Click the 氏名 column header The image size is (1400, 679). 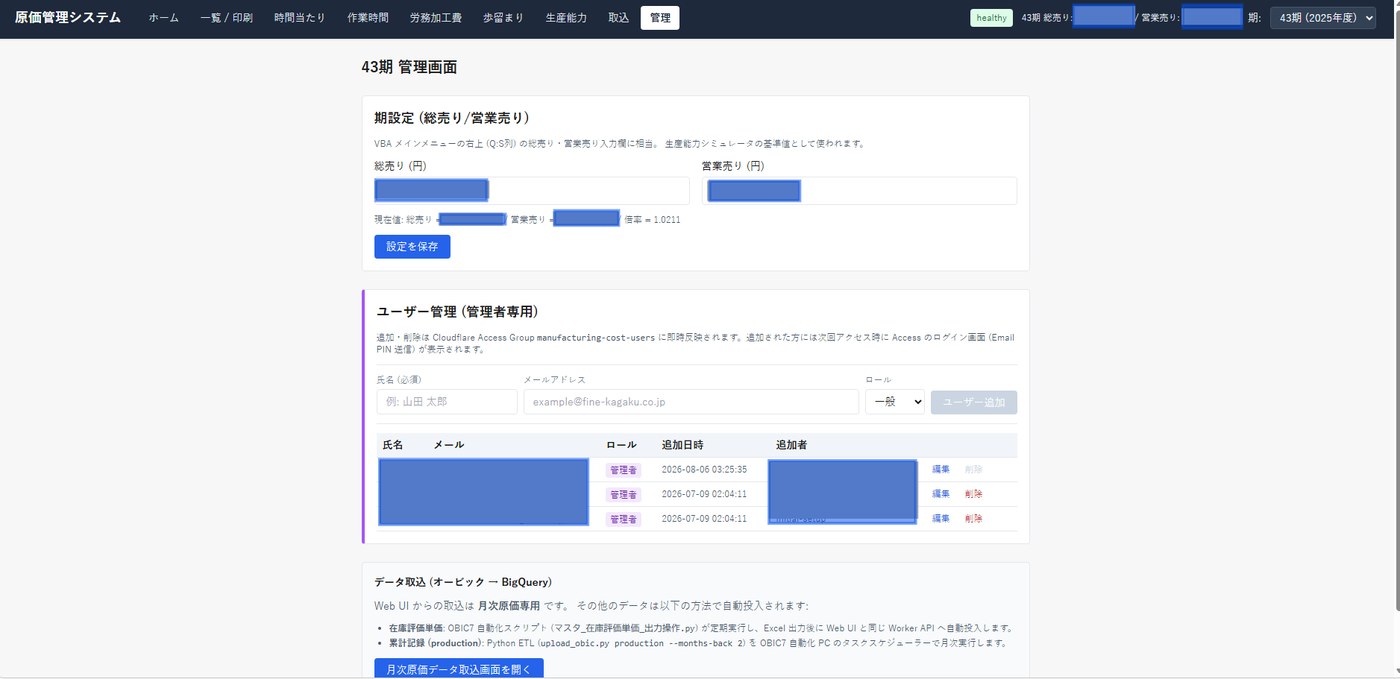[x=393, y=445]
